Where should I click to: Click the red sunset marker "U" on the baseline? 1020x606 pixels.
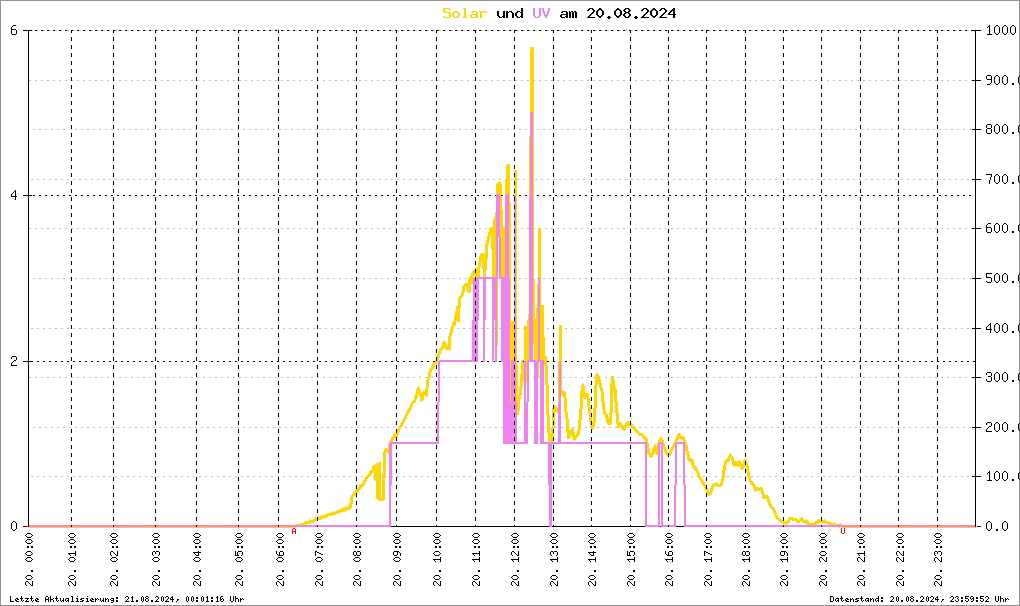coord(843,531)
